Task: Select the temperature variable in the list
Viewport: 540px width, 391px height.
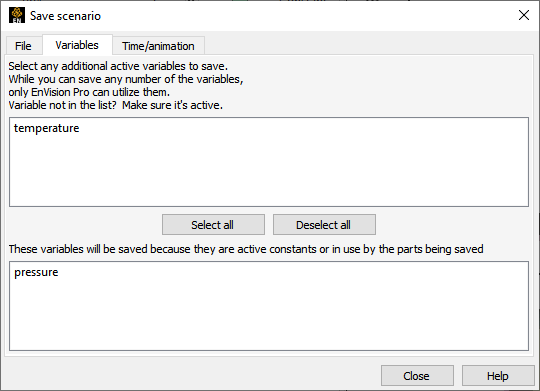Action: (x=46, y=128)
